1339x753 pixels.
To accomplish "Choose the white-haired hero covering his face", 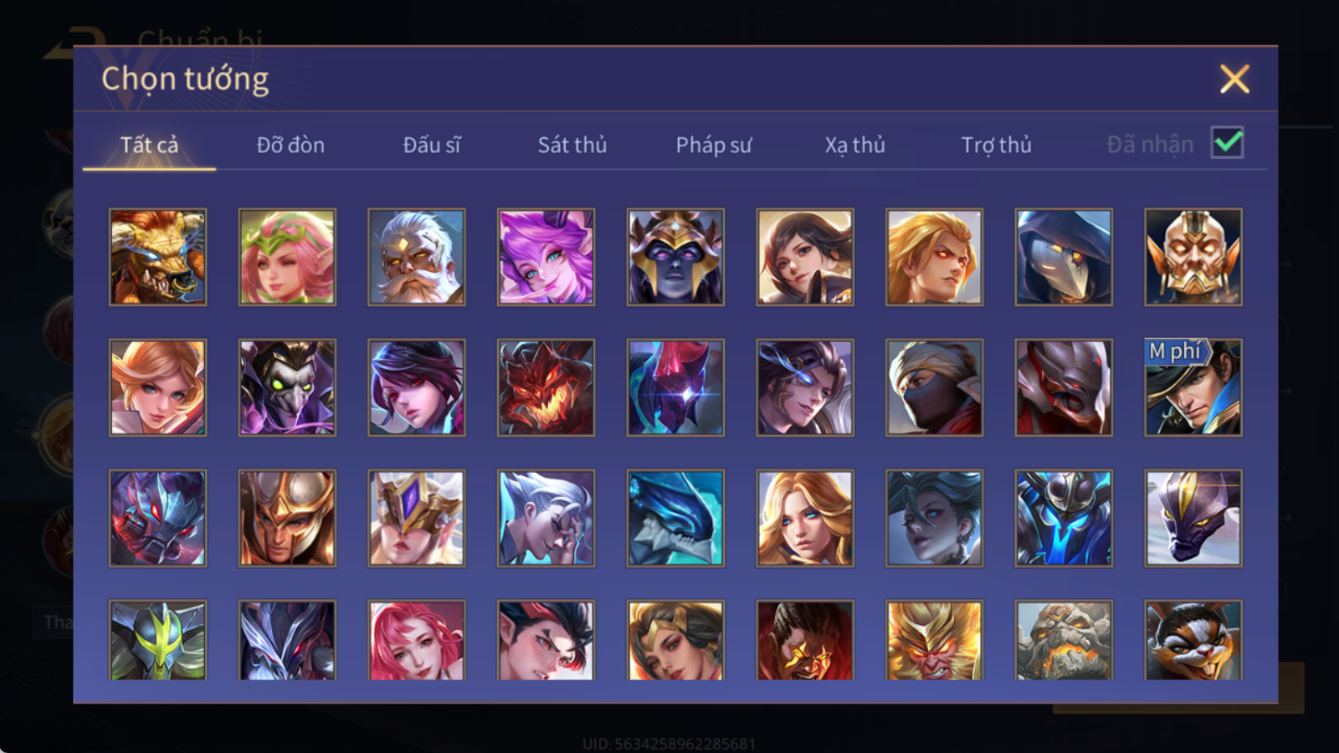I will pos(546,518).
